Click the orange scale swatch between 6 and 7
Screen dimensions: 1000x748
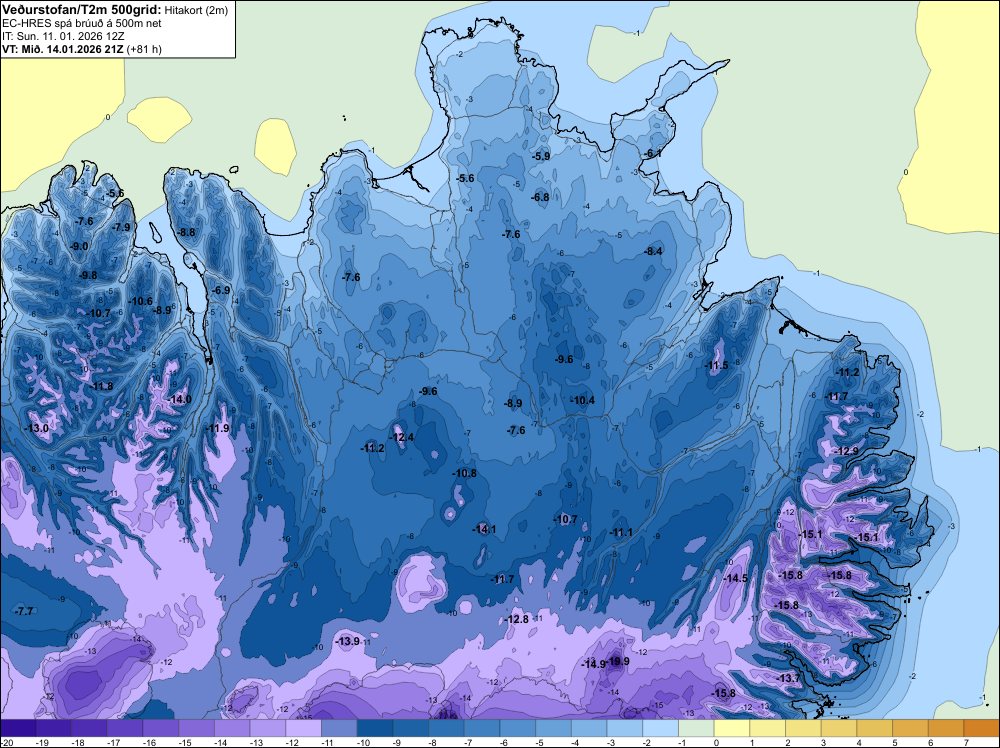(x=946, y=728)
